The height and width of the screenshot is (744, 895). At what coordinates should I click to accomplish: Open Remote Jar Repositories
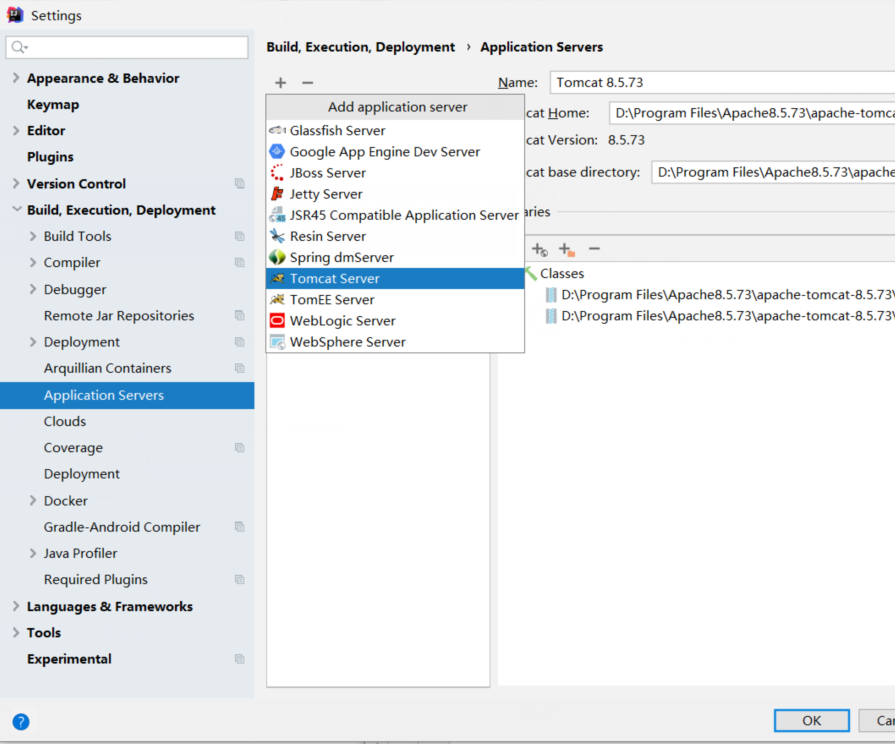[x=119, y=316]
